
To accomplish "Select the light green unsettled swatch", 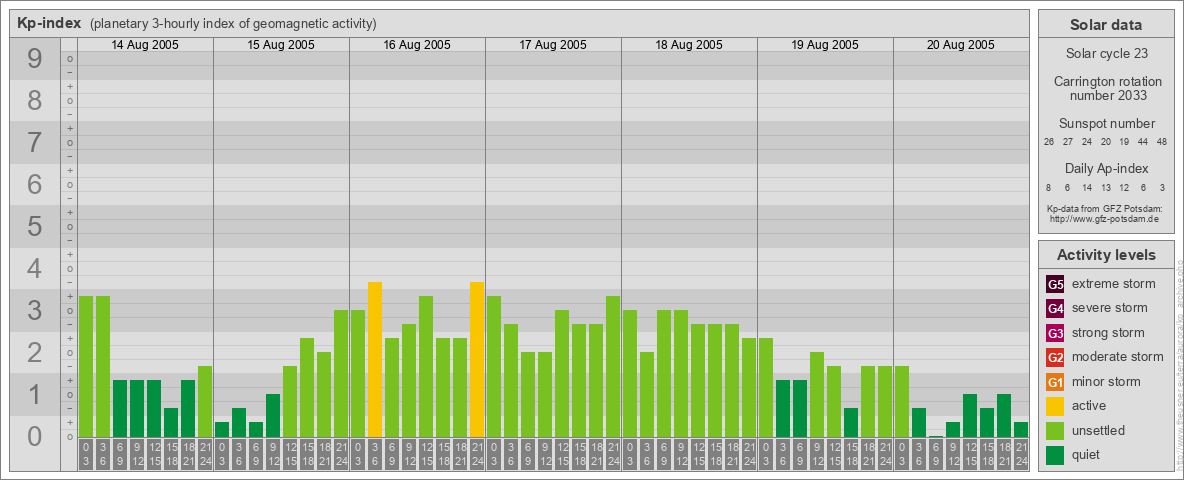I will click(x=1055, y=430).
